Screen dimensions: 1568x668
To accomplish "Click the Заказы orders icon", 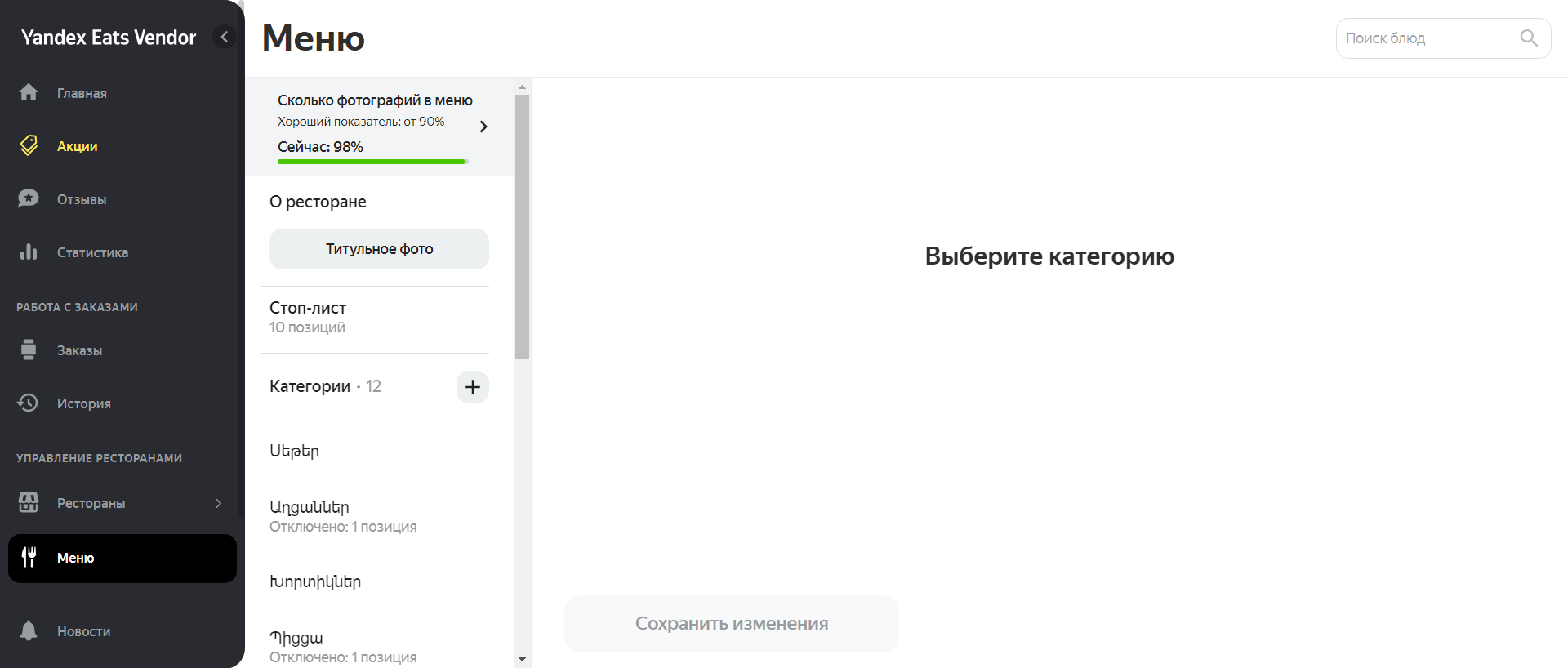I will coord(29,350).
